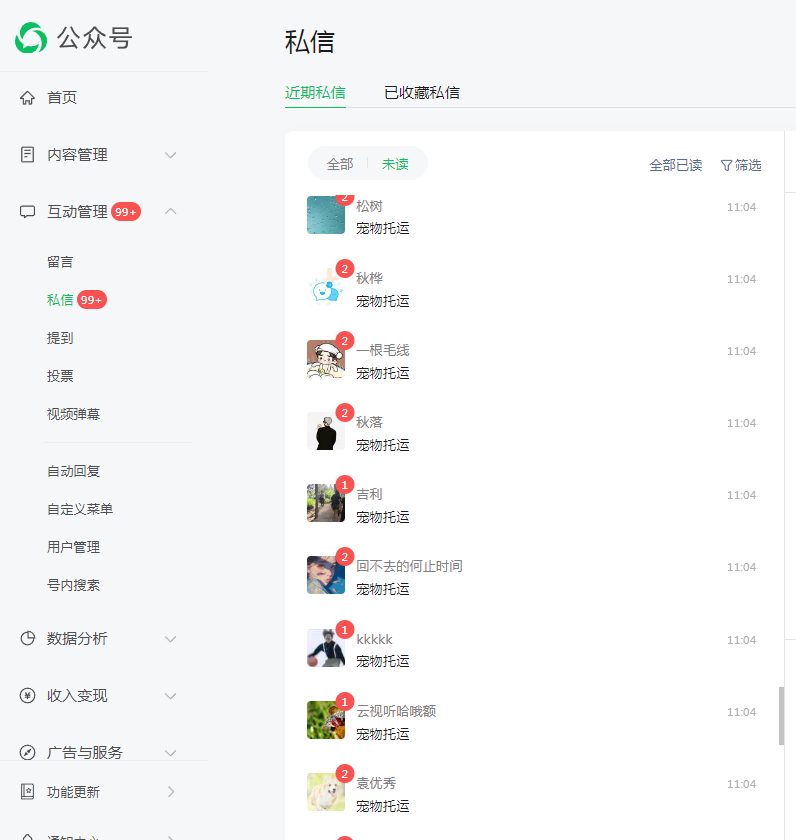Expand the 广告与服务 menu chevron
Viewport: 796px width, 840px height.
point(170,753)
